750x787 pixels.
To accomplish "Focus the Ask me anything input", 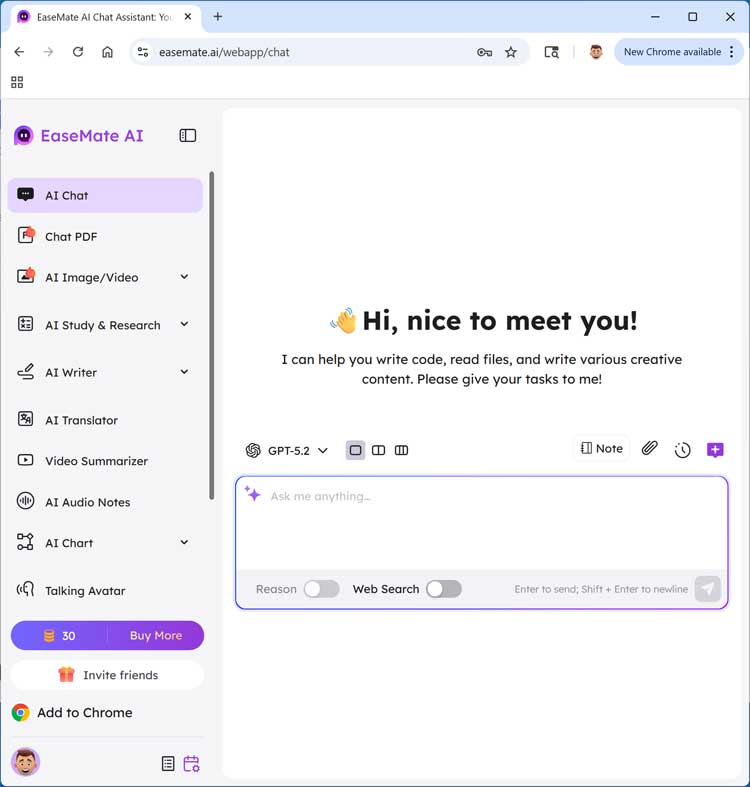I will [482, 522].
